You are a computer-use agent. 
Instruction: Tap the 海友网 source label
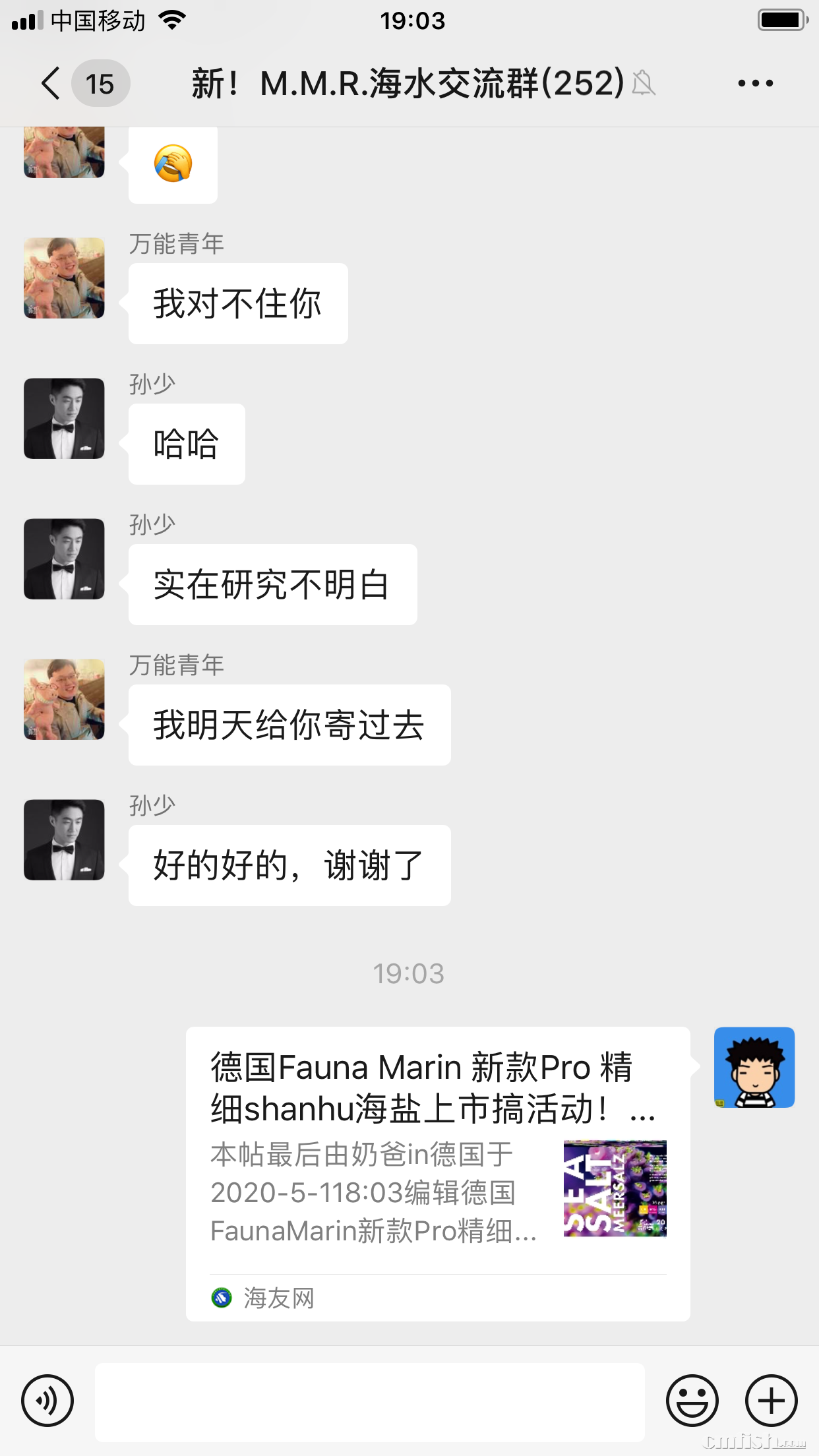pos(279,1298)
